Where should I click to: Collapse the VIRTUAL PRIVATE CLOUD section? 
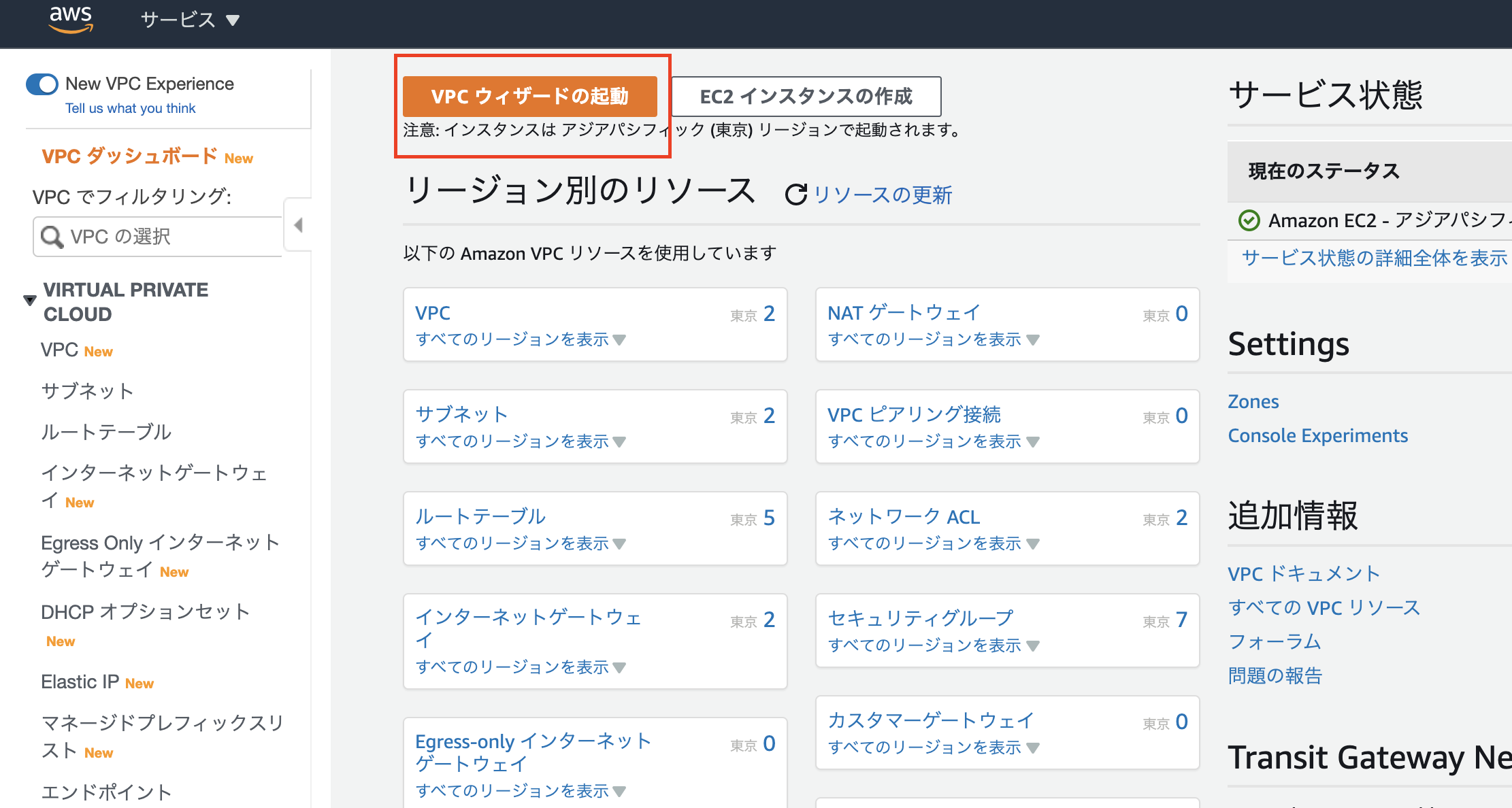click(x=30, y=300)
